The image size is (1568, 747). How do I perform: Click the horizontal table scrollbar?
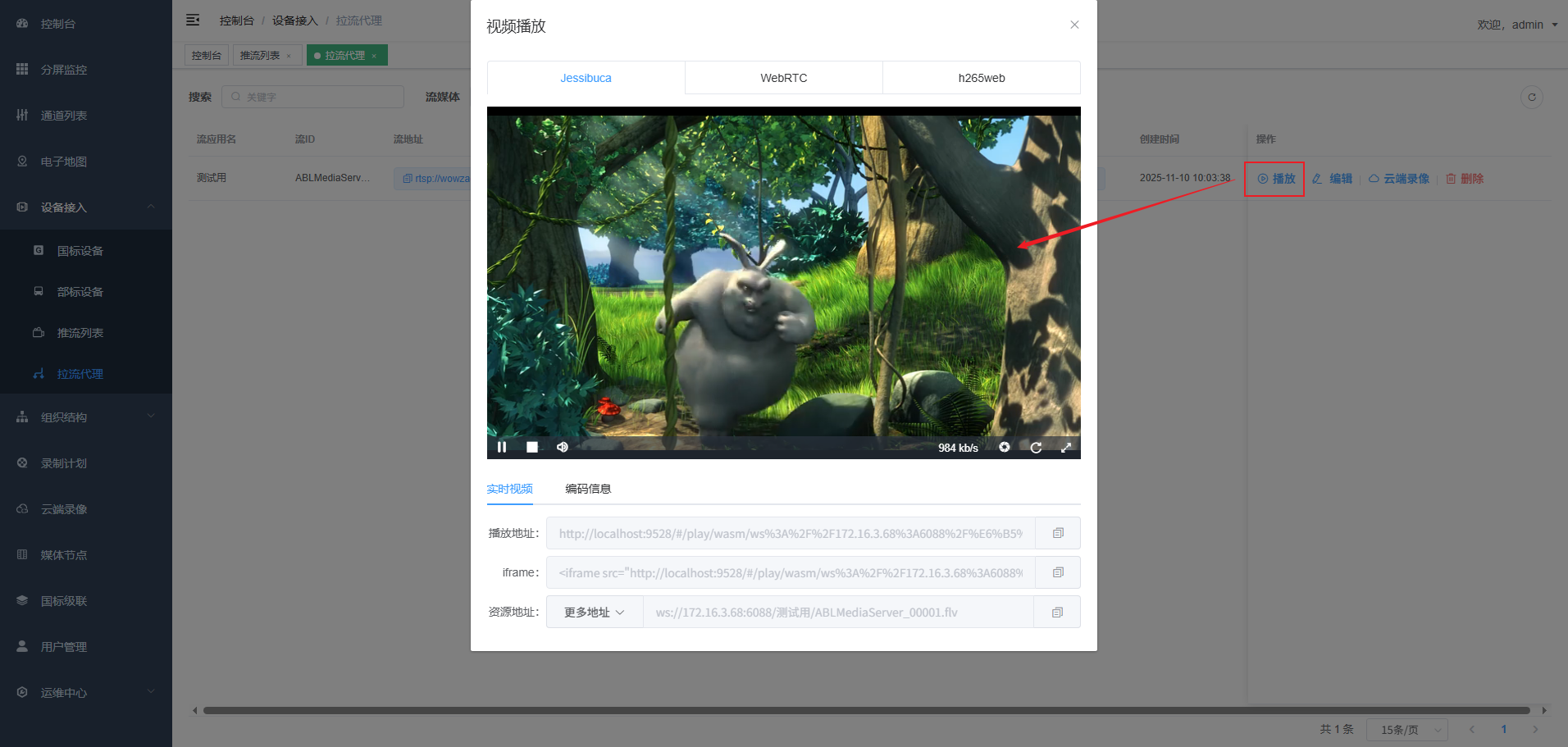867,710
